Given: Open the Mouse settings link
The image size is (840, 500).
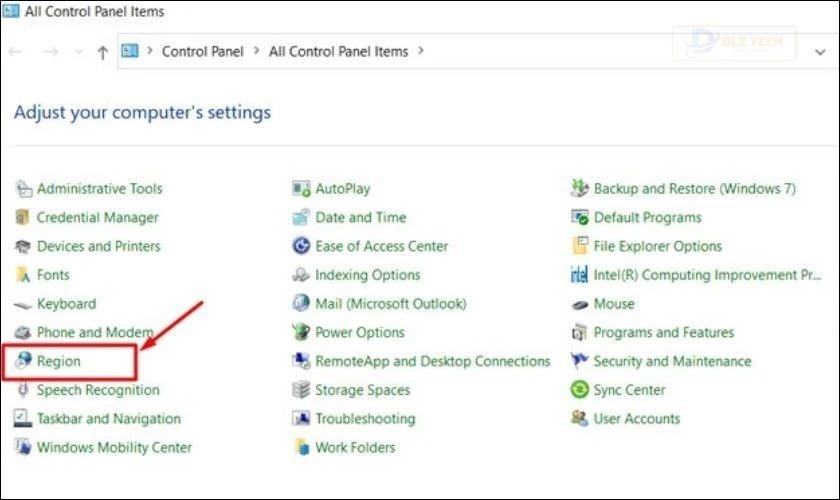Looking at the screenshot, I should (x=614, y=304).
